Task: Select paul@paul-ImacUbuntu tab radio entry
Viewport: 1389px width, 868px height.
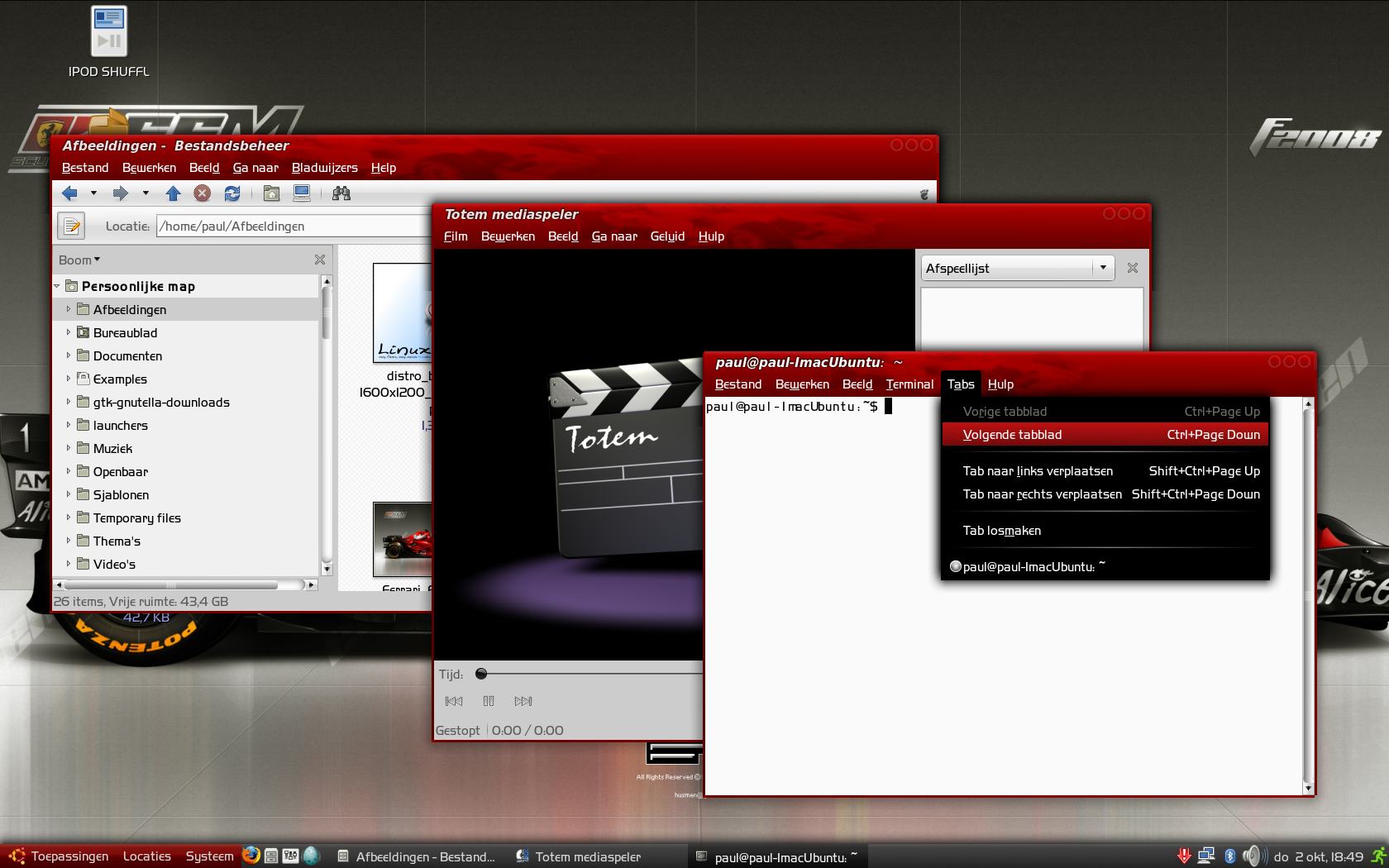Action: pyautogui.click(x=1105, y=566)
